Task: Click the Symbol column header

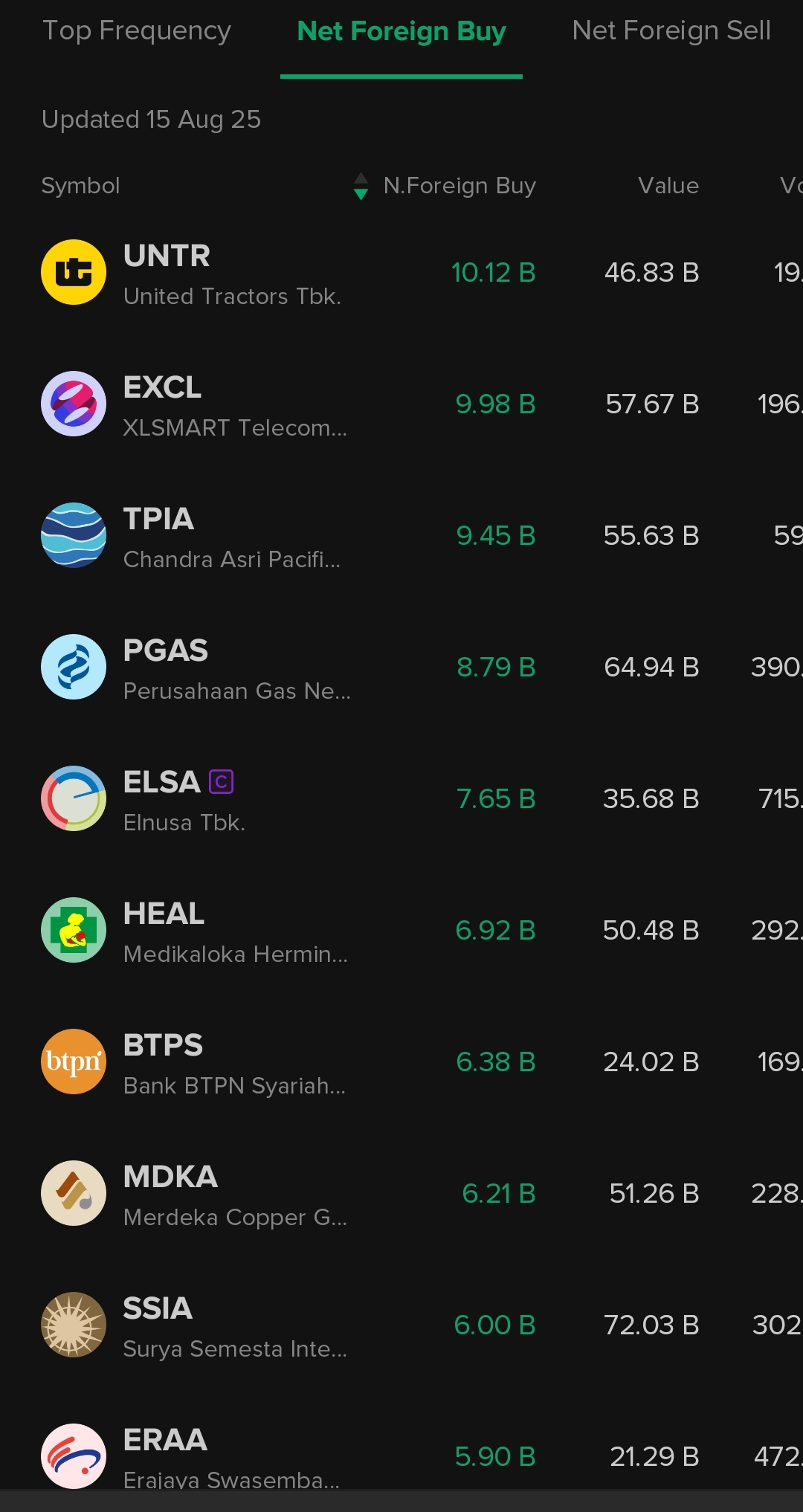Action: pos(80,186)
